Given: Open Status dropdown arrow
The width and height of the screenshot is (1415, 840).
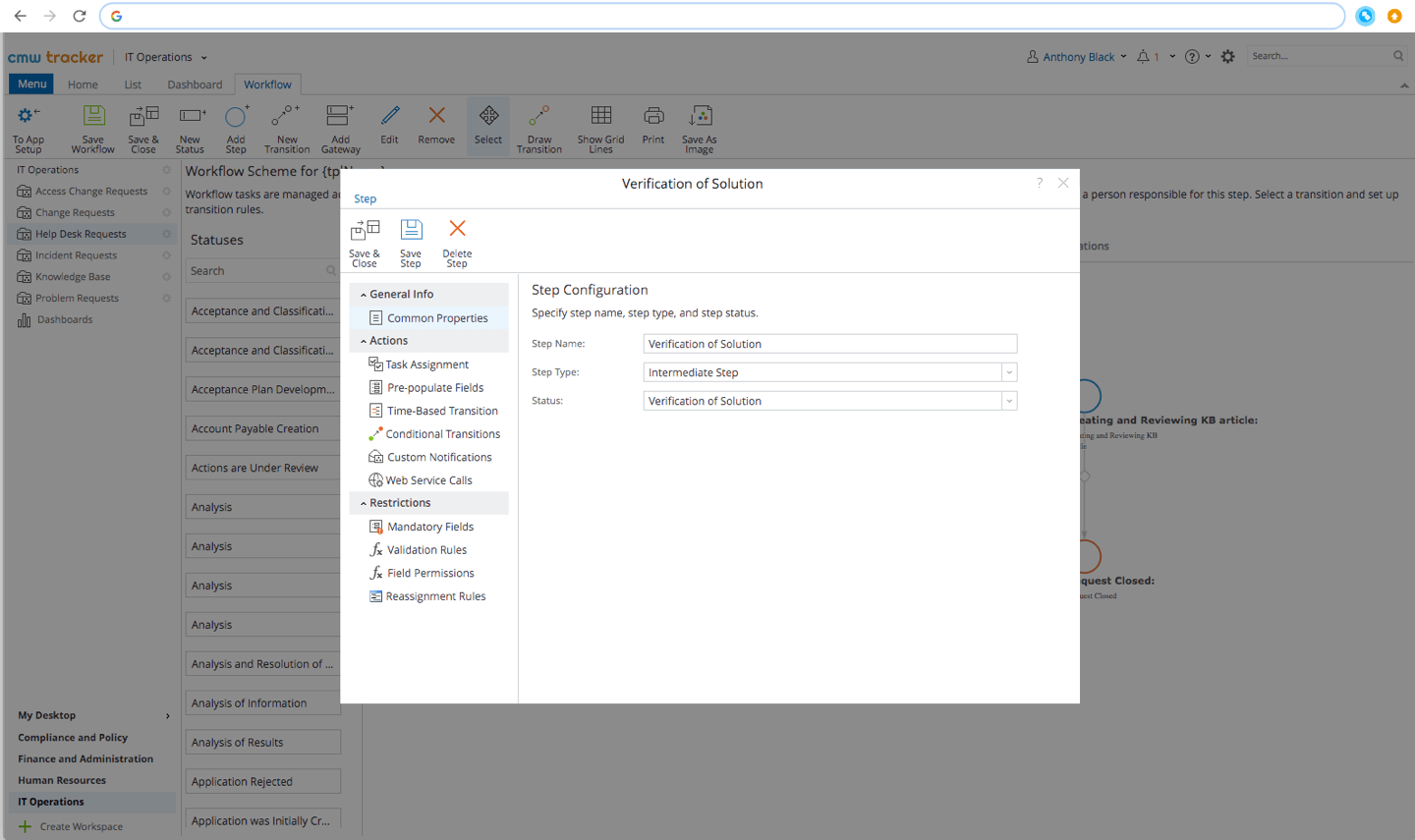Looking at the screenshot, I should pos(1009,401).
